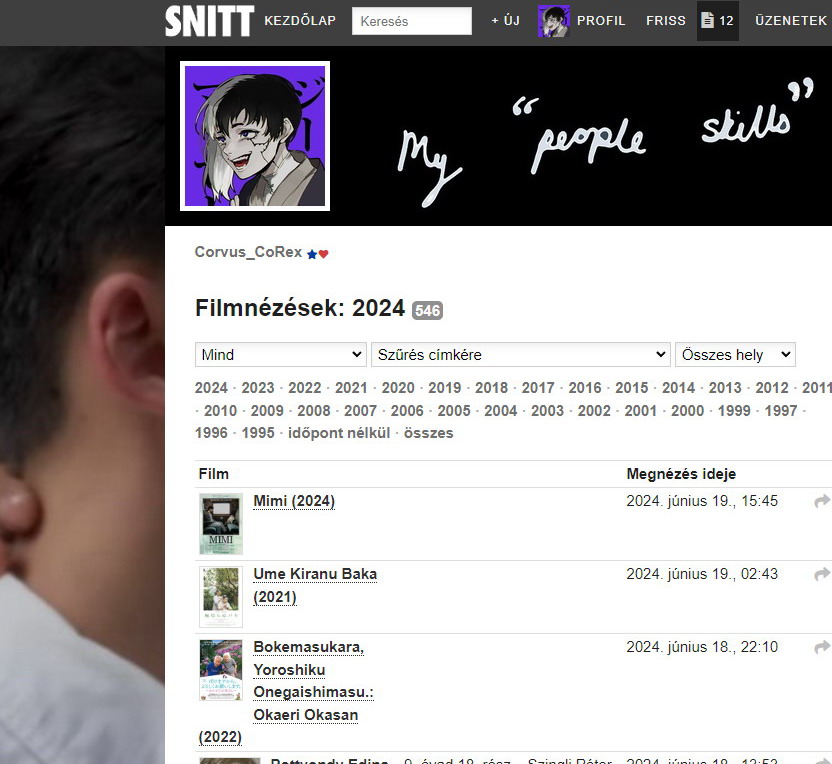Open FRISS in the navbar
The width and height of the screenshot is (832, 764).
pyautogui.click(x=665, y=21)
